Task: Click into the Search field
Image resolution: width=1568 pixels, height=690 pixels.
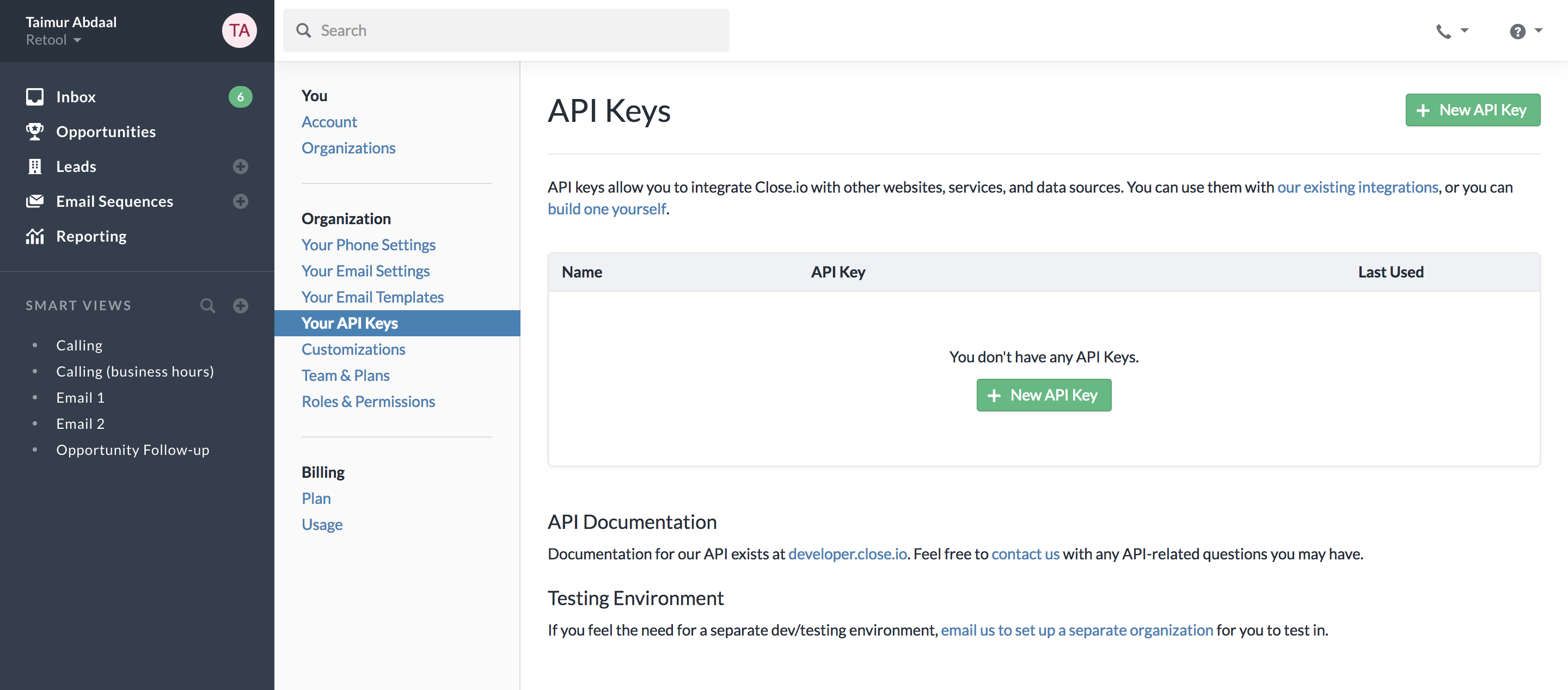Action: click(505, 30)
